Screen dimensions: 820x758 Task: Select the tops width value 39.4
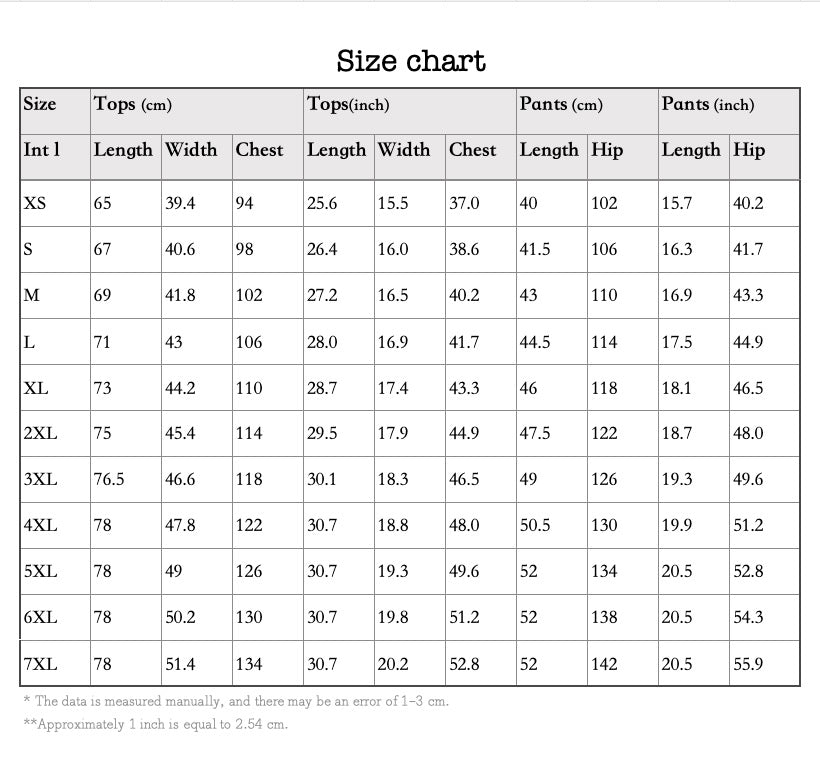[x=180, y=203]
